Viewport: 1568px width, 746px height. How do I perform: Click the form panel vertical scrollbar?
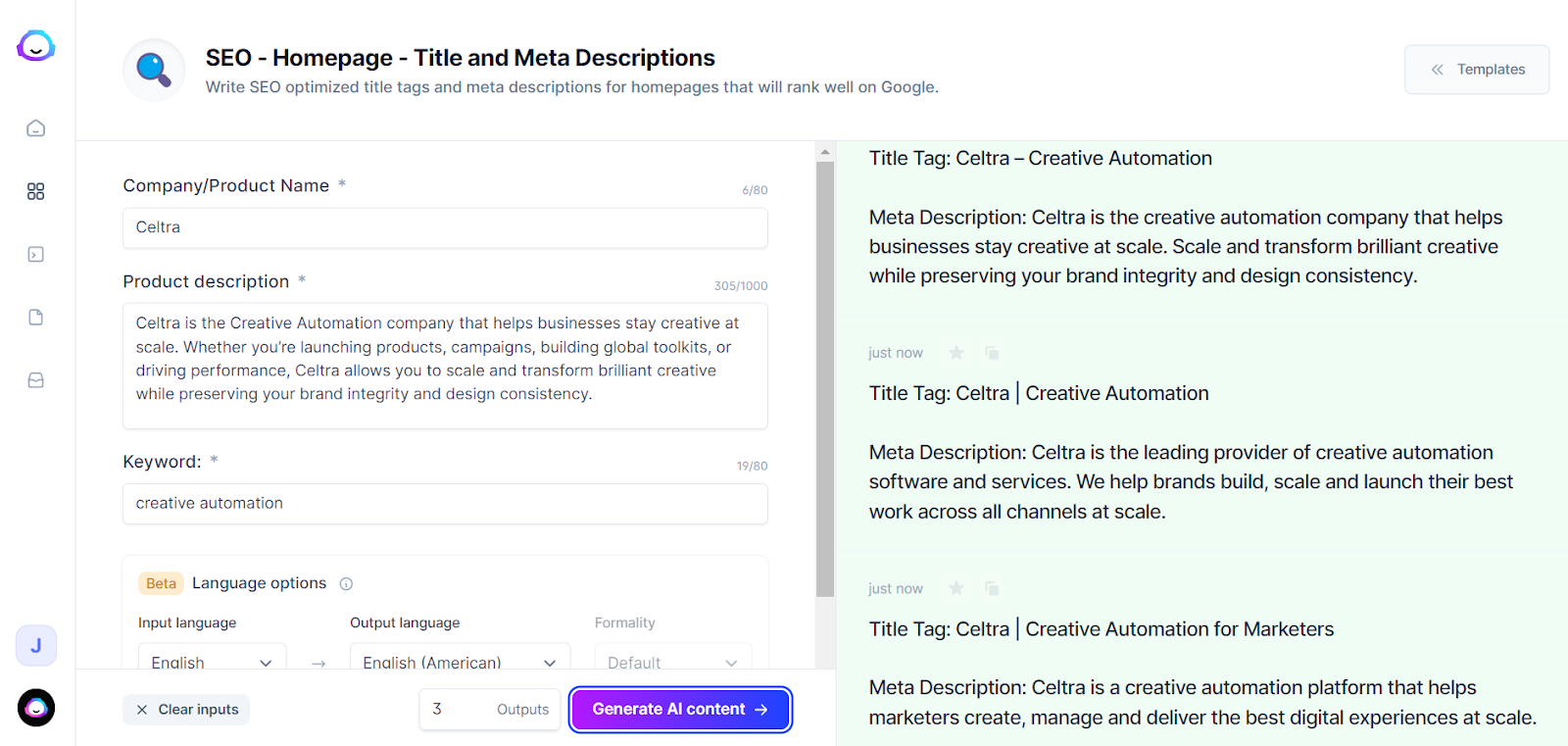click(825, 377)
